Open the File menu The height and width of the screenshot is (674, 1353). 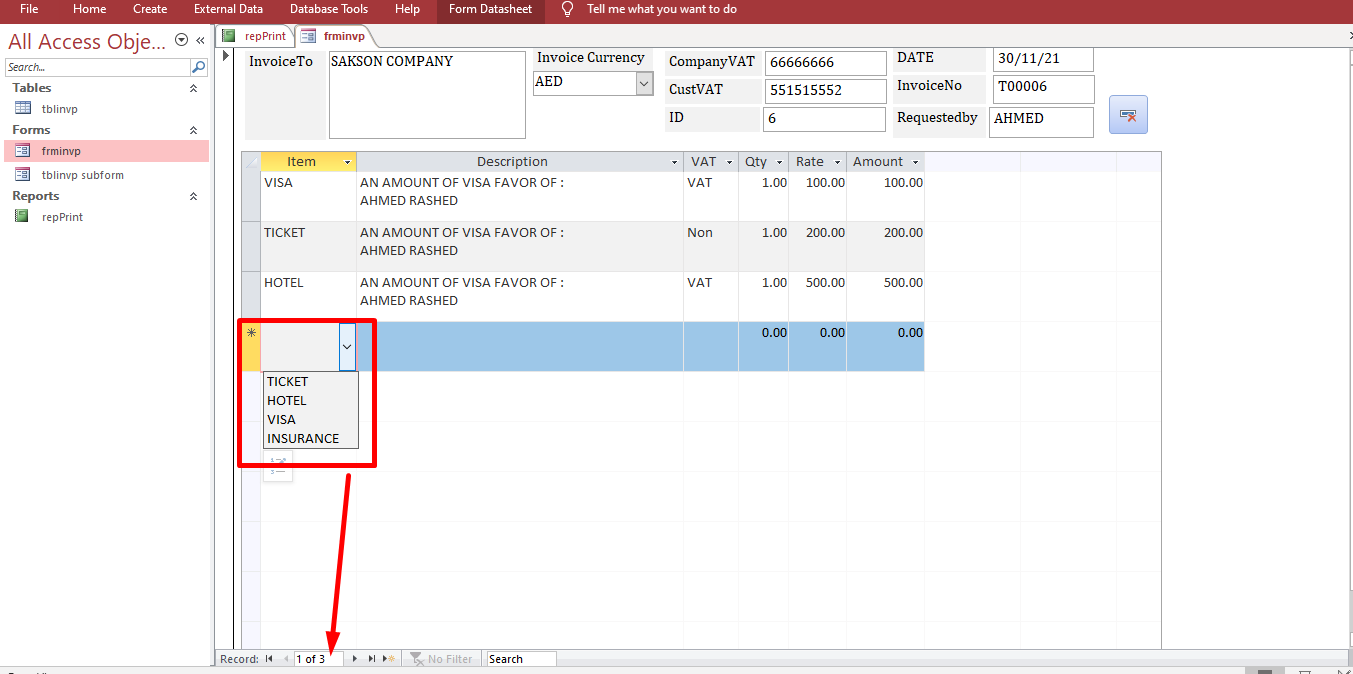pyautogui.click(x=29, y=9)
